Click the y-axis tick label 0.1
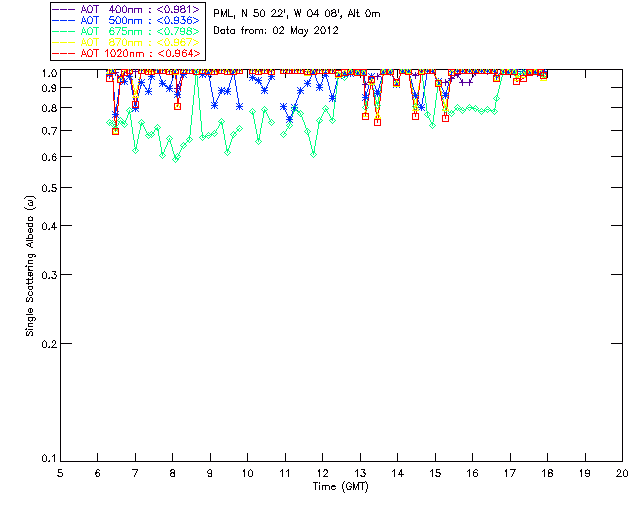Viewport: 640px width, 512px height. tap(47, 459)
